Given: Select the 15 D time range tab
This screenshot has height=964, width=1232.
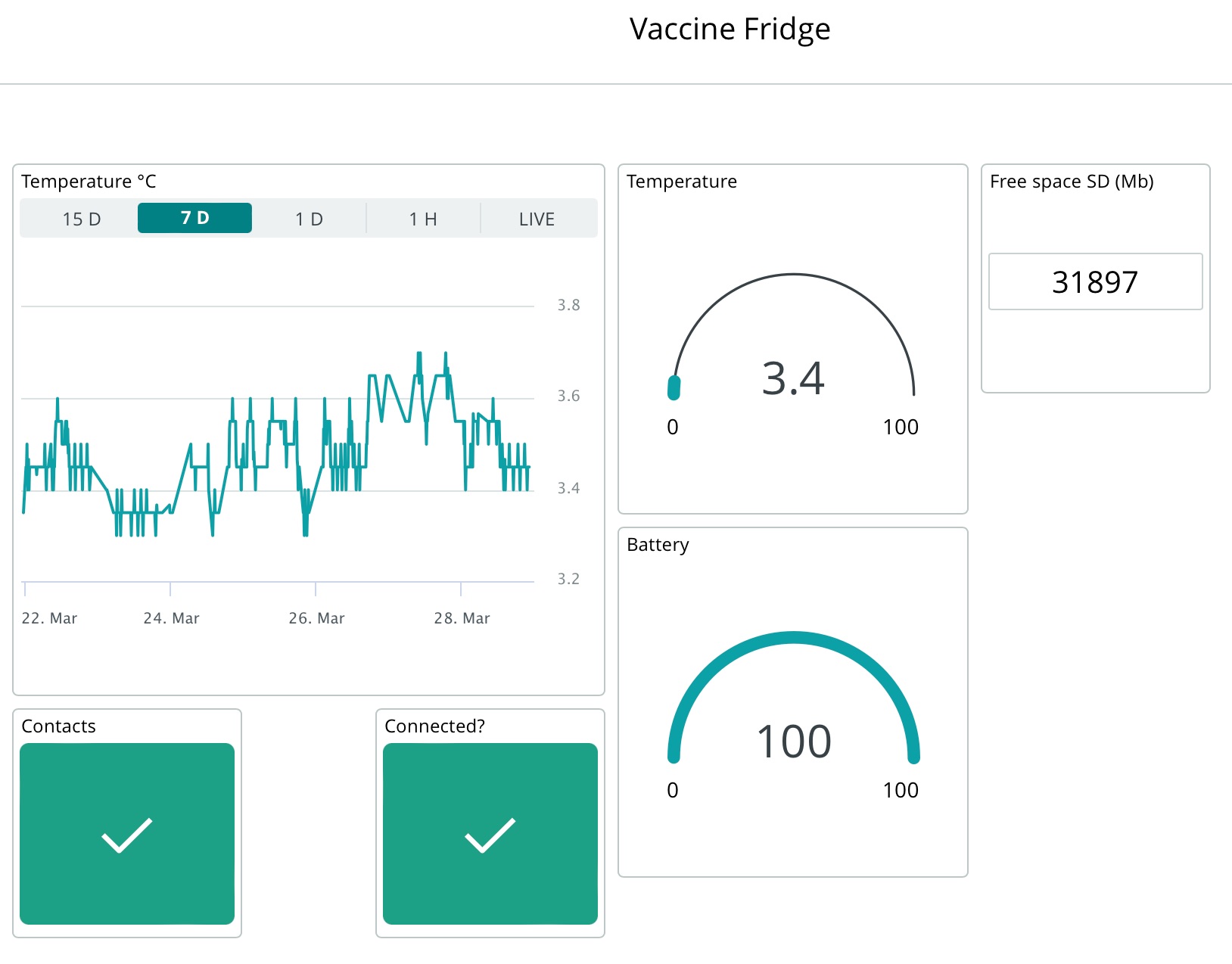Looking at the screenshot, I should 81,219.
